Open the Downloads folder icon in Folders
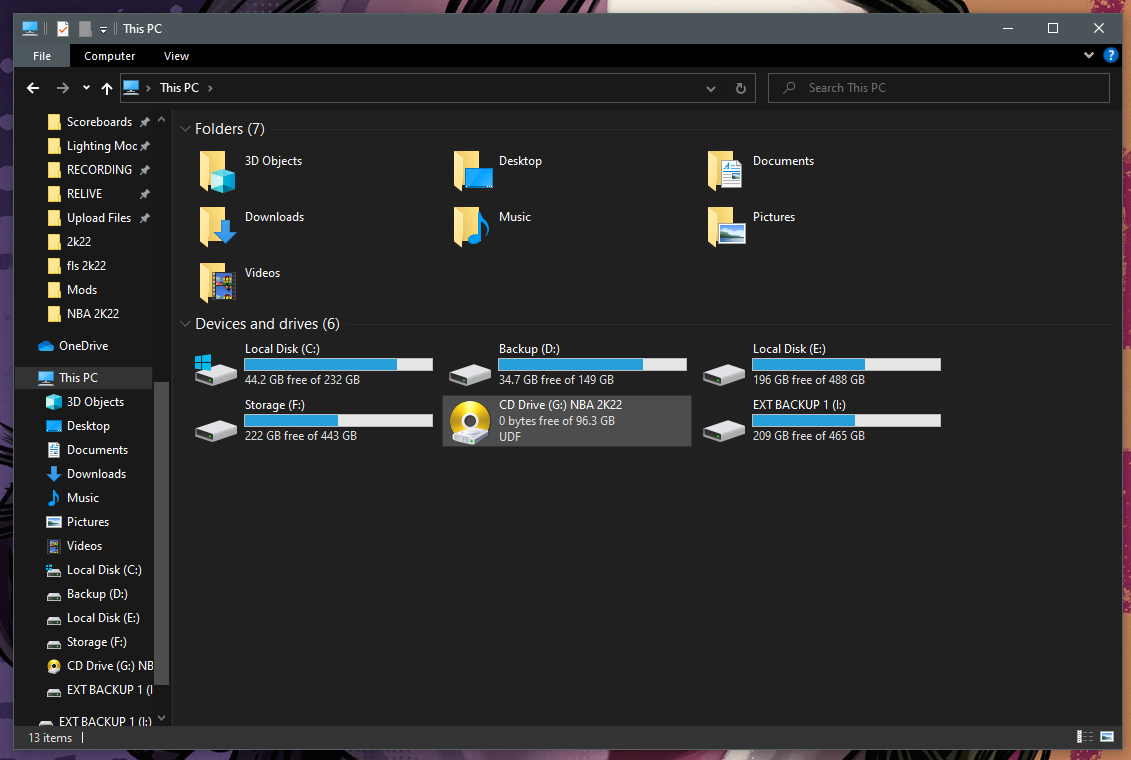The image size is (1131, 760). click(216, 226)
